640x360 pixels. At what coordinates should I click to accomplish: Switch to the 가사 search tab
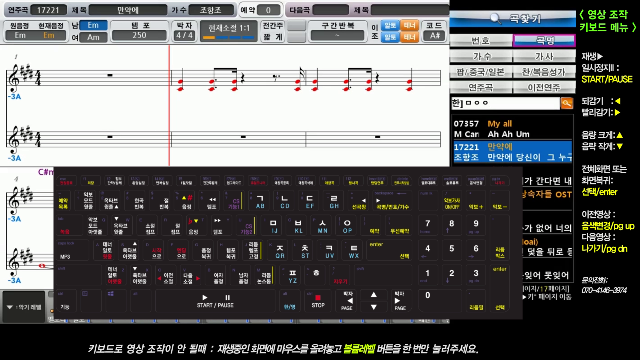point(544,56)
